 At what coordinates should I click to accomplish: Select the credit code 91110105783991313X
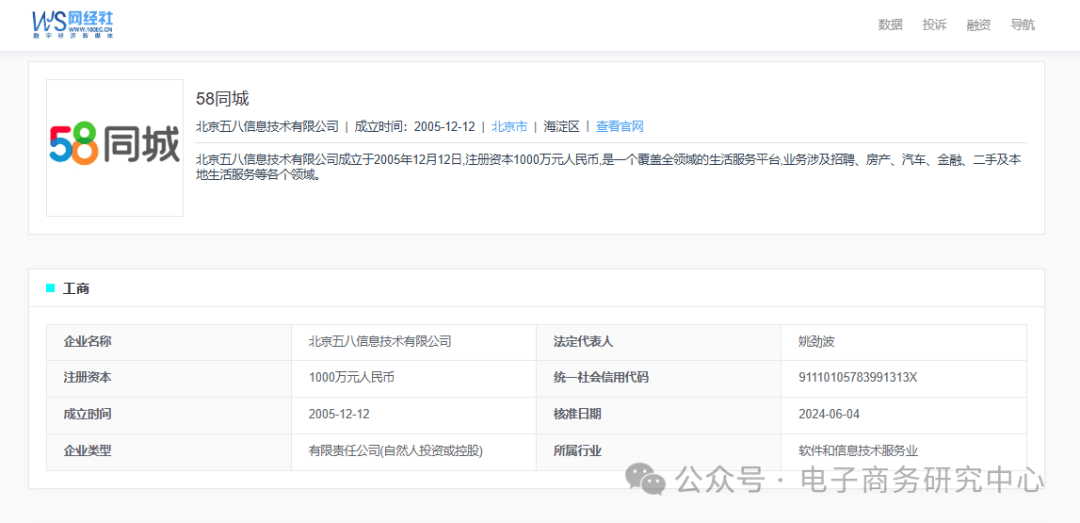click(858, 378)
